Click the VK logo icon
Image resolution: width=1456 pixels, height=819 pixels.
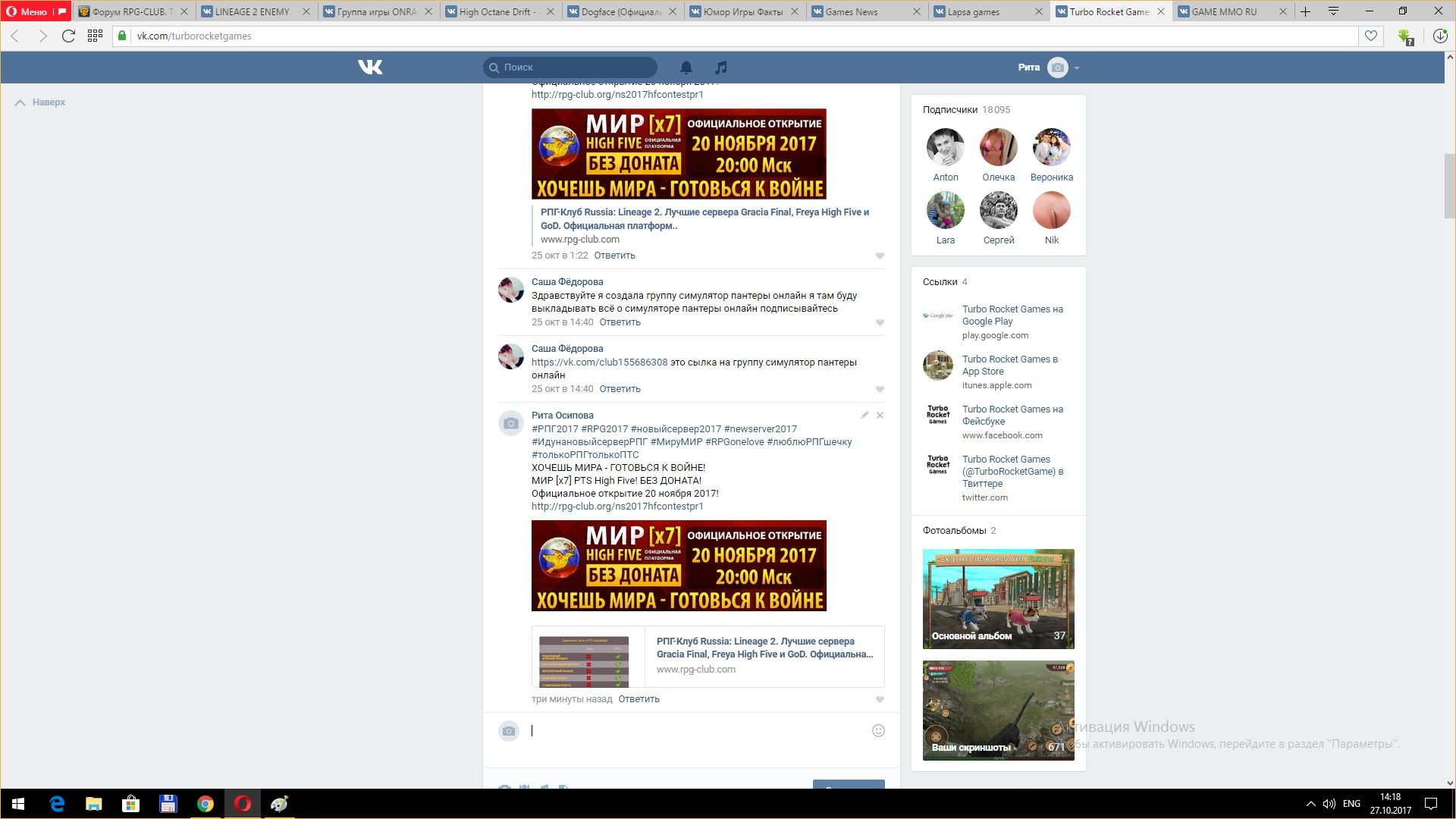[370, 67]
